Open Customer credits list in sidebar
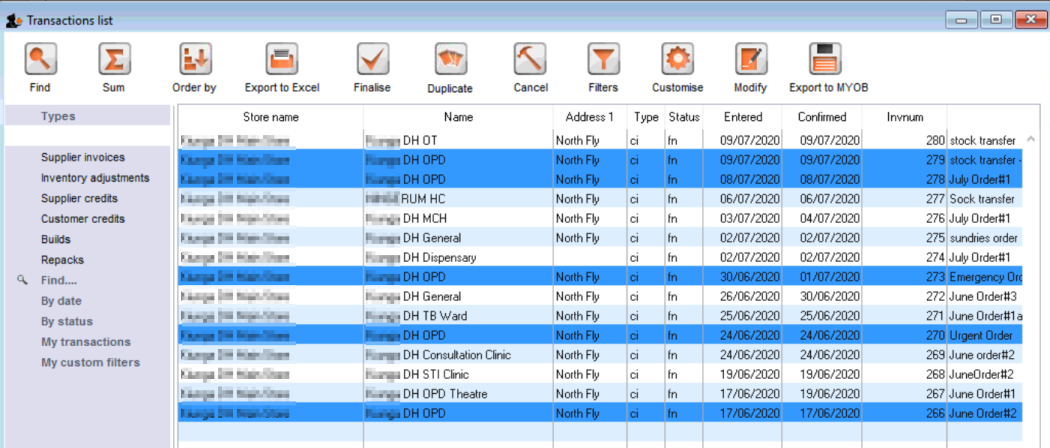The height and width of the screenshot is (448, 1050). [83, 219]
